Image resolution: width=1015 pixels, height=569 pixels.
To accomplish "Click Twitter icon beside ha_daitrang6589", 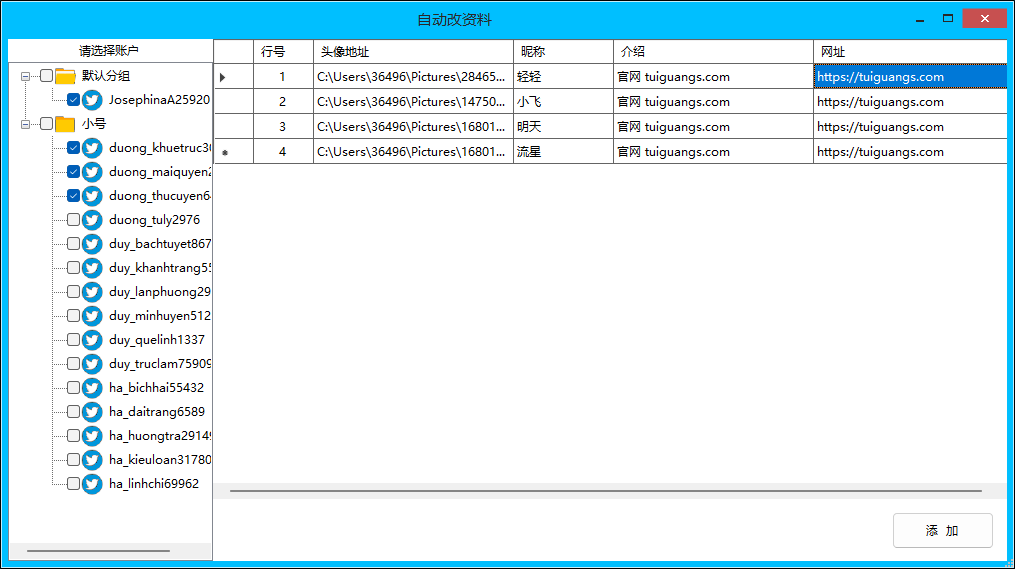I will click(92, 412).
